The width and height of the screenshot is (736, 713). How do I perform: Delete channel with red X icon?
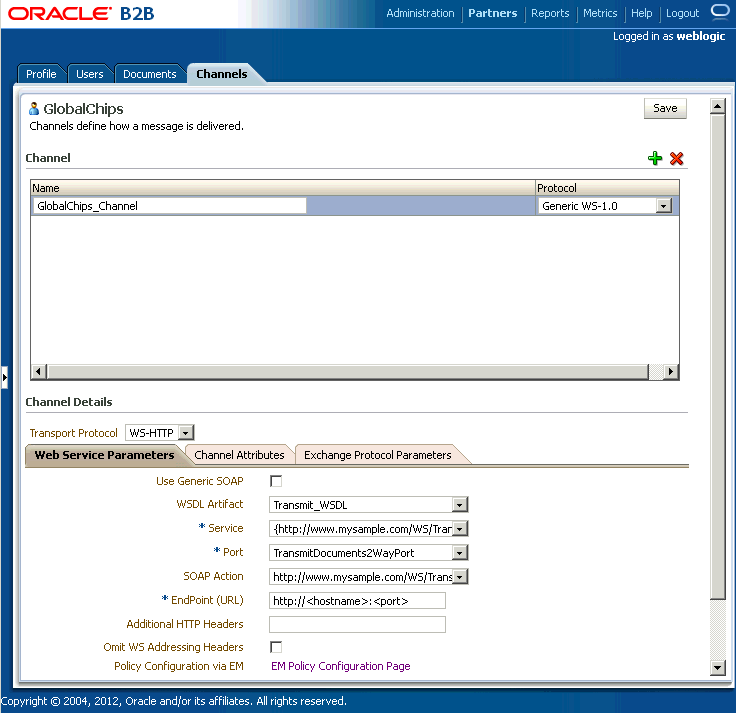676,158
